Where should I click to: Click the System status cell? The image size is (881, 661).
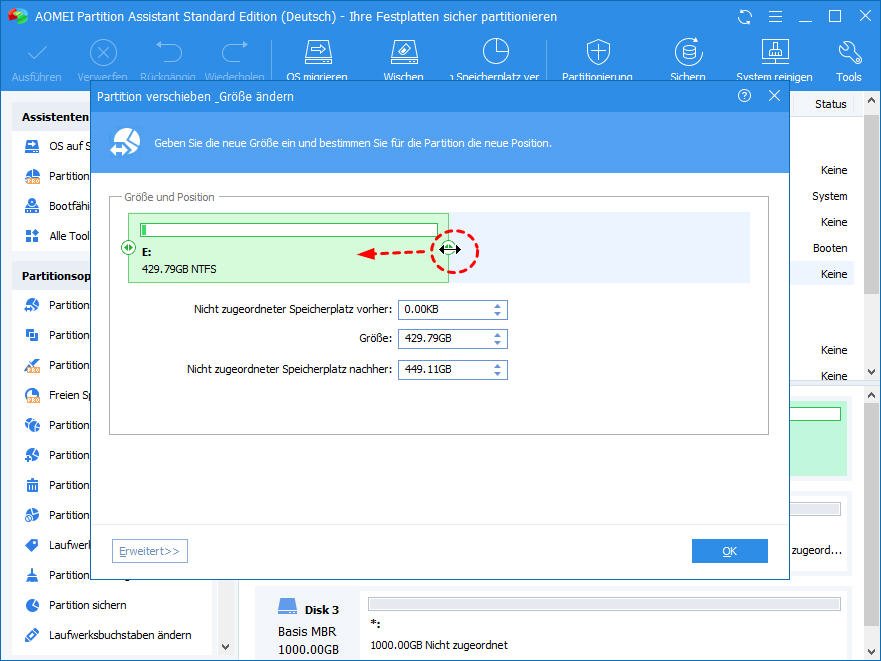click(829, 196)
